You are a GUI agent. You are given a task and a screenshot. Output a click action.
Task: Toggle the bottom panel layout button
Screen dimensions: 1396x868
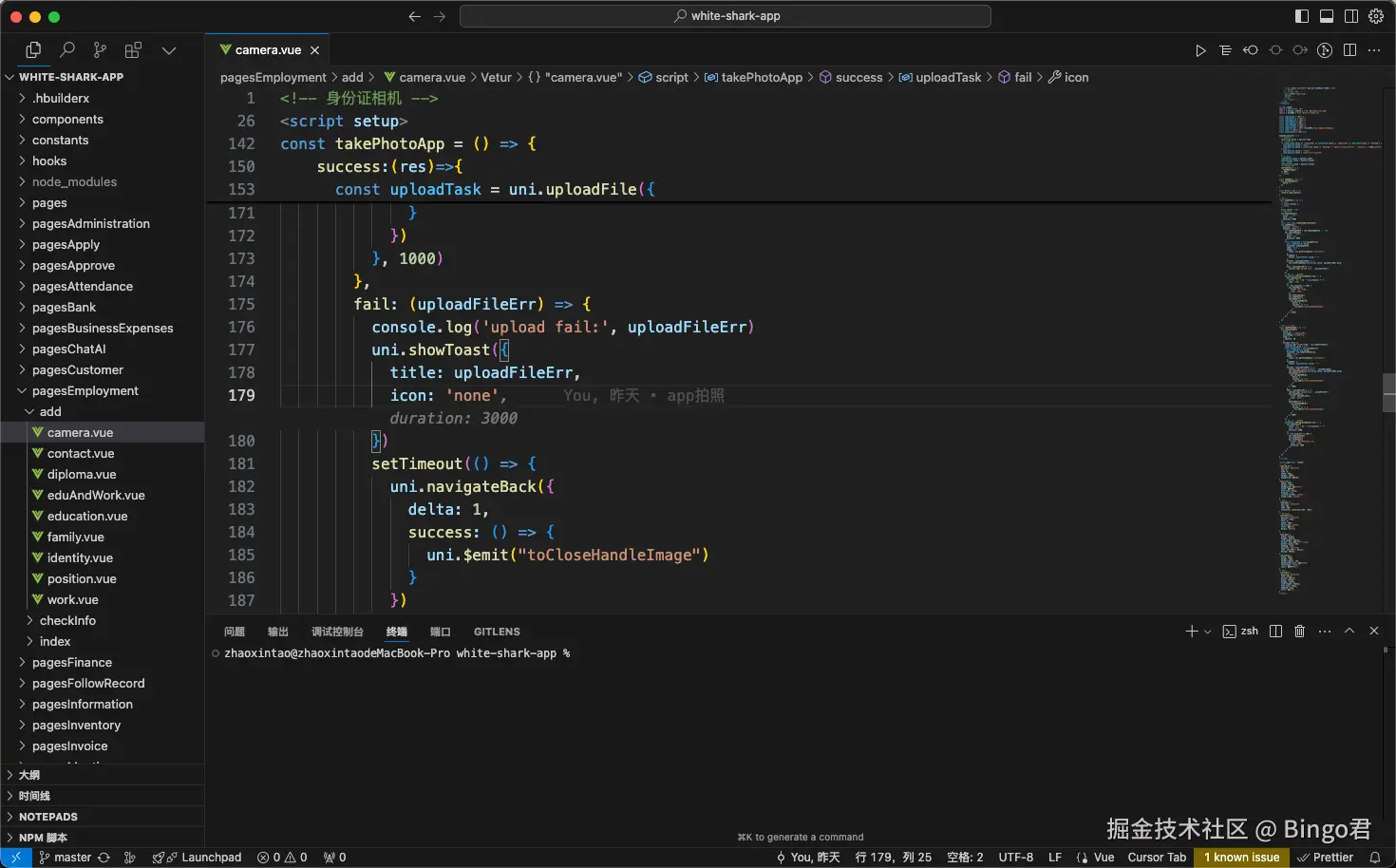pyautogui.click(x=1327, y=16)
